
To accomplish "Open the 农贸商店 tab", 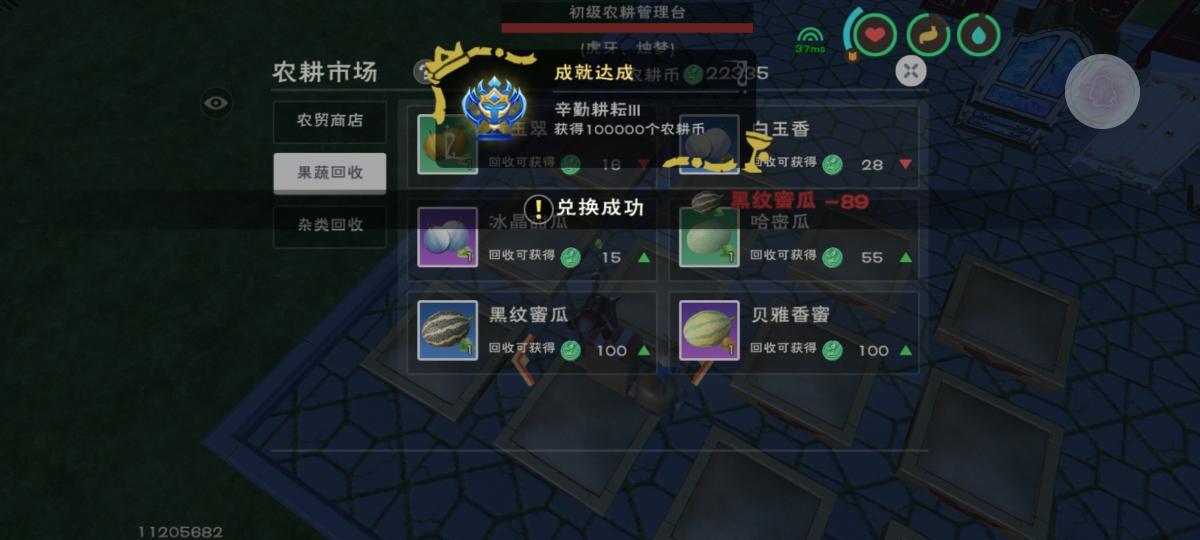I will (x=330, y=121).
